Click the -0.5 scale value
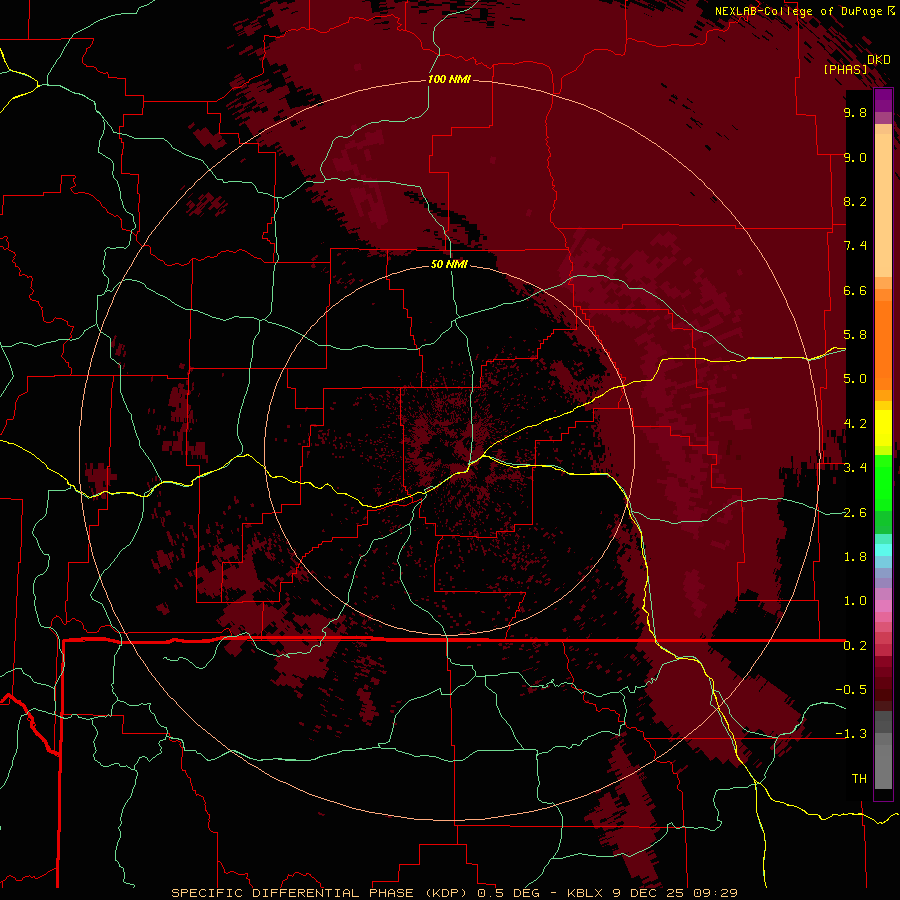The height and width of the screenshot is (900, 900). point(851,690)
